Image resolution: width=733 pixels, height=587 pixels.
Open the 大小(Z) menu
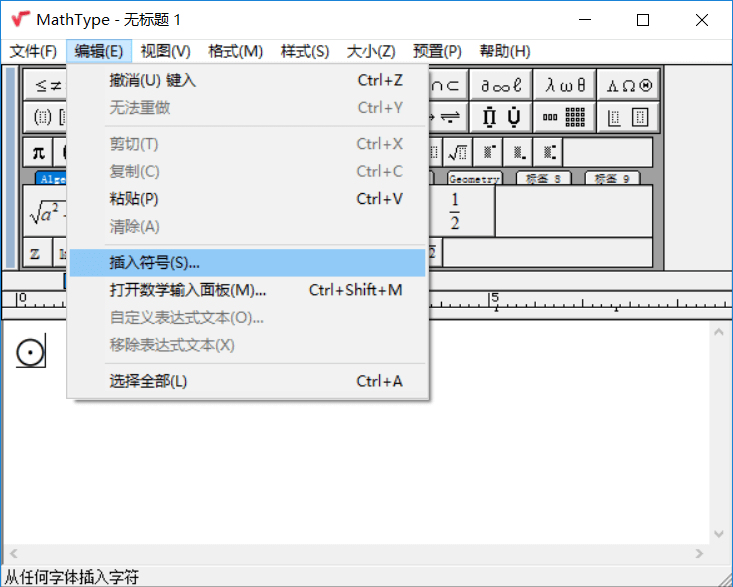[370, 51]
